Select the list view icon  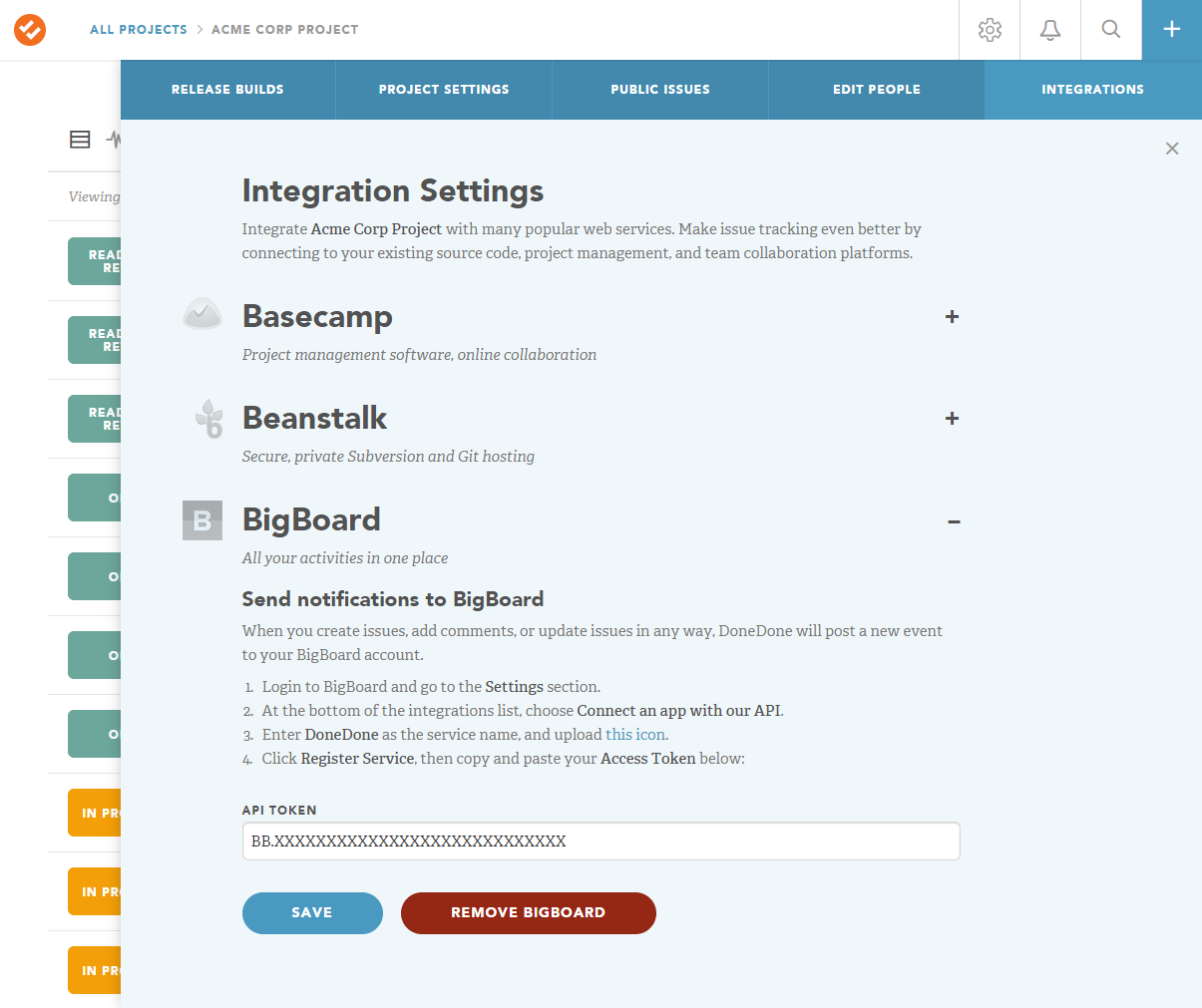pos(80,140)
